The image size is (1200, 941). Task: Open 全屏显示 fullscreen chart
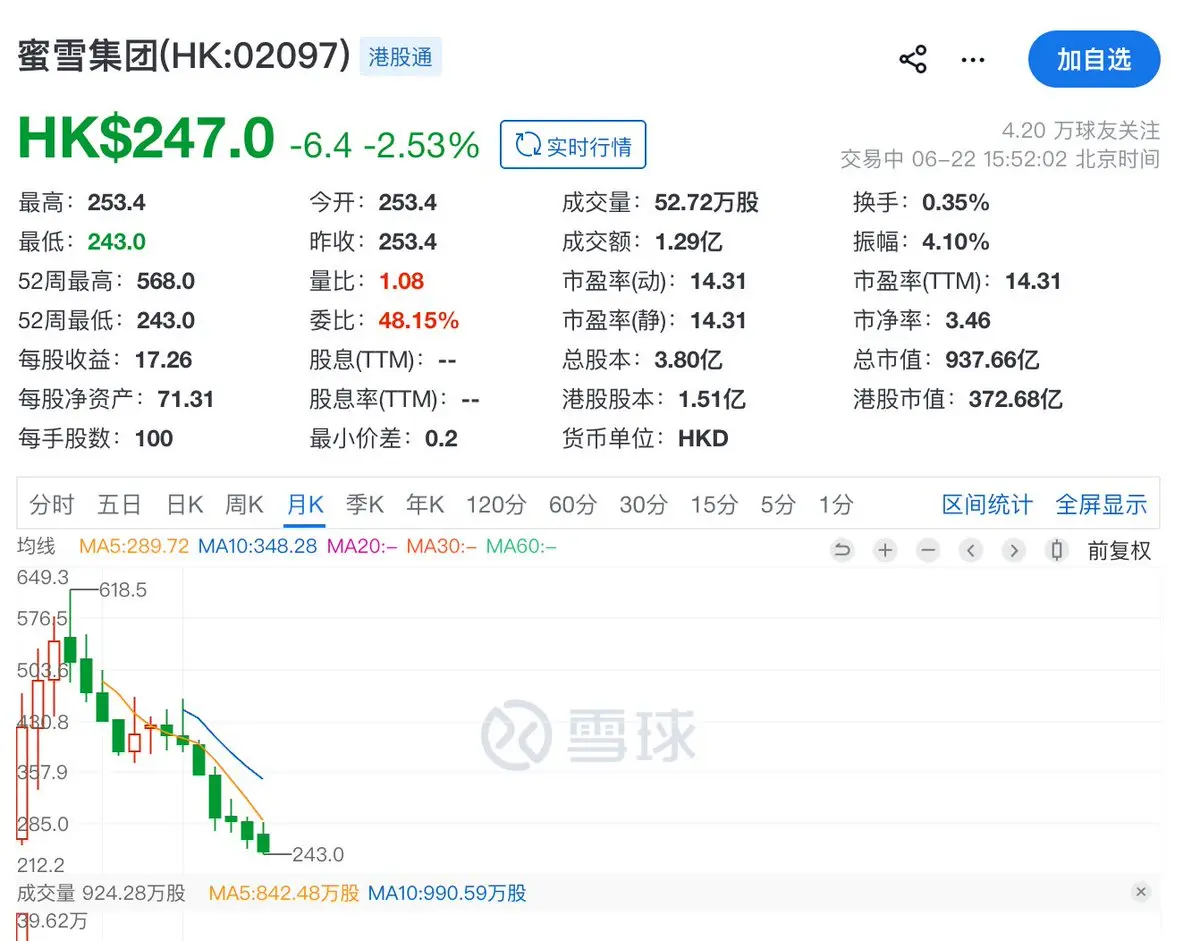pyautogui.click(x=1101, y=505)
